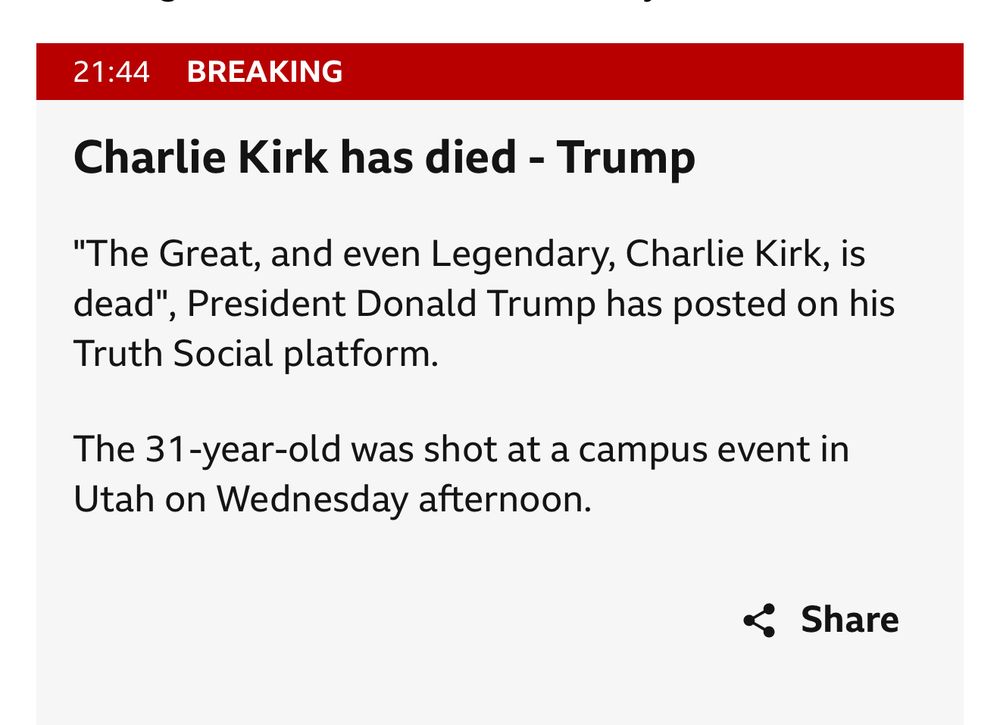Click the name 'President Donald Trump' in text

point(392,304)
